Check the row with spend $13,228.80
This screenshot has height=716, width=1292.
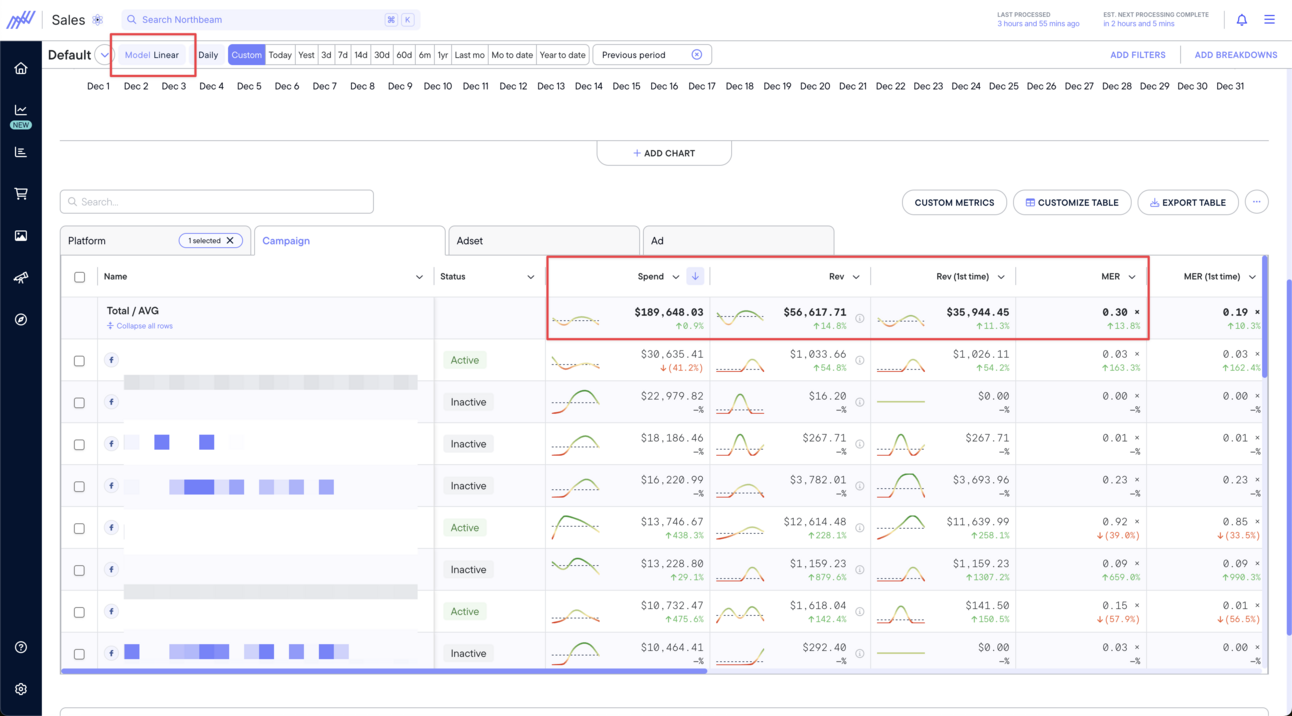pos(79,571)
